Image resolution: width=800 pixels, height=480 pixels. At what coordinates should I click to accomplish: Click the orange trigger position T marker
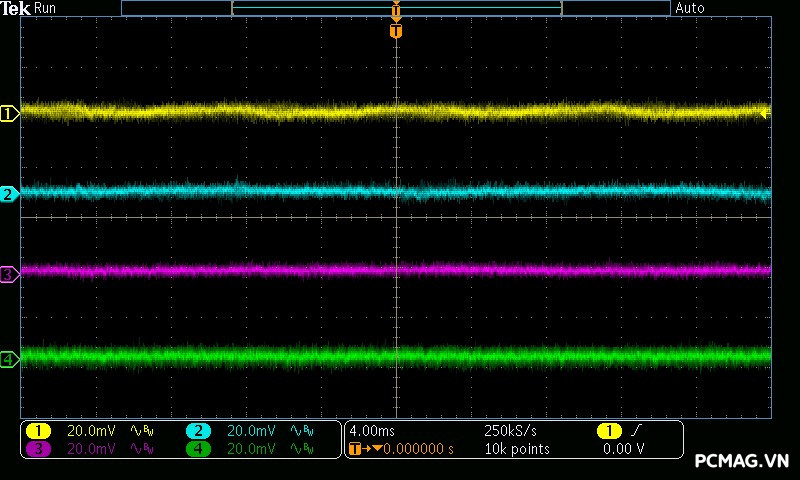tap(396, 31)
